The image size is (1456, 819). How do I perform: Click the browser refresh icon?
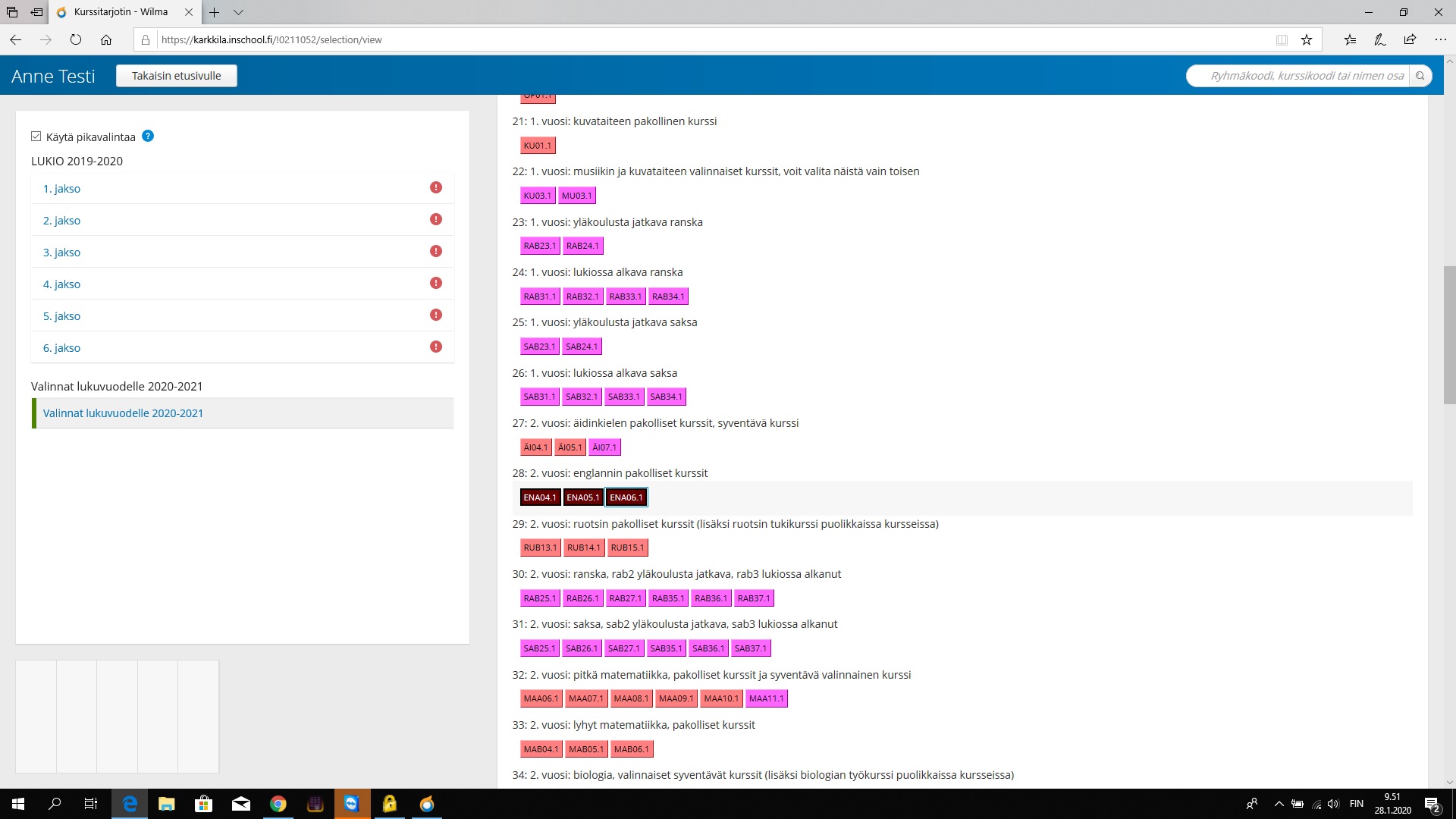click(76, 39)
